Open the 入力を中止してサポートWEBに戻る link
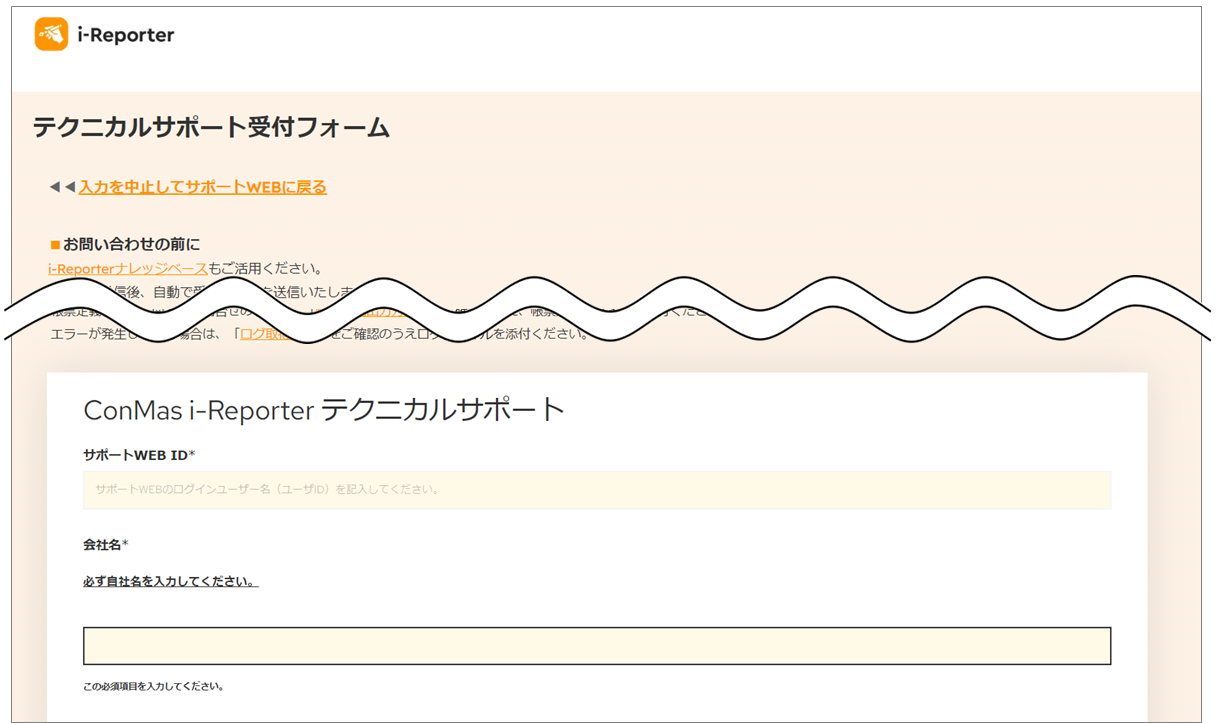 202,187
